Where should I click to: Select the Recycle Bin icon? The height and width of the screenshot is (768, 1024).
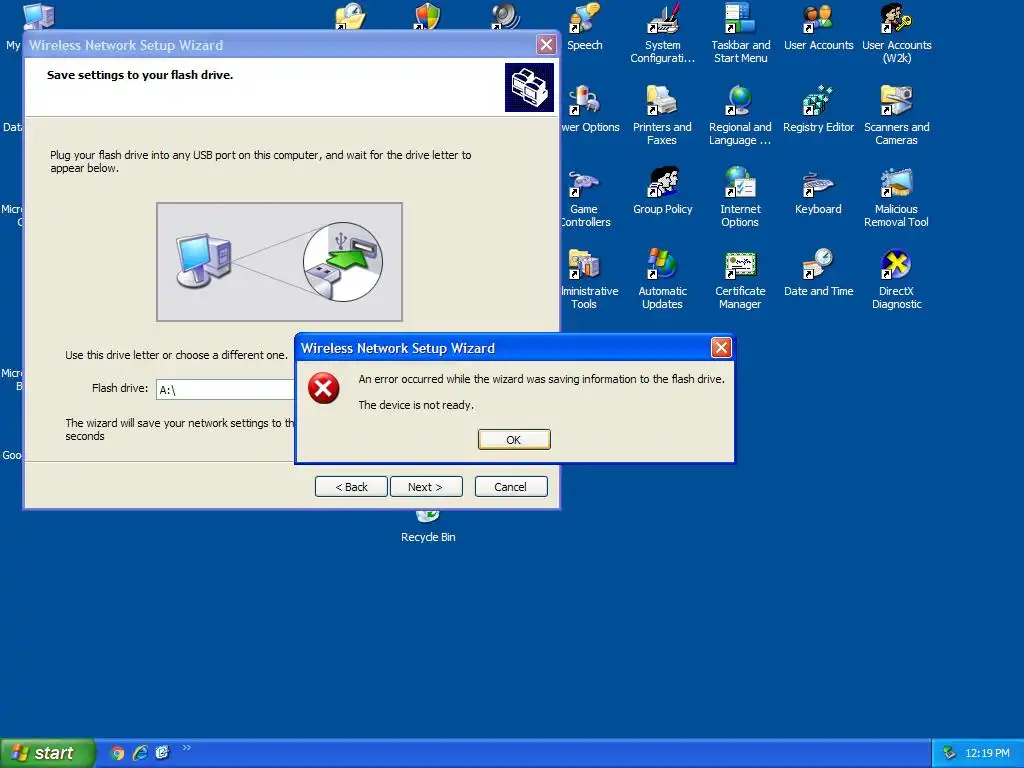(428, 528)
